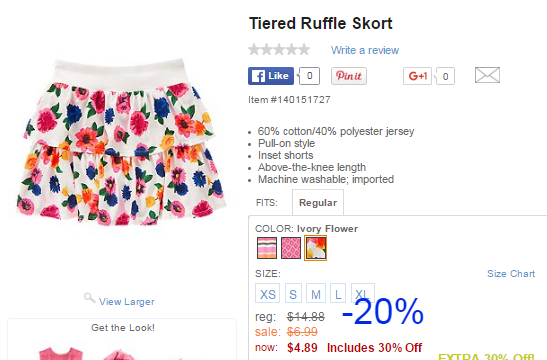Open the View Larger link
This screenshot has width=547, height=360.
pos(127,302)
